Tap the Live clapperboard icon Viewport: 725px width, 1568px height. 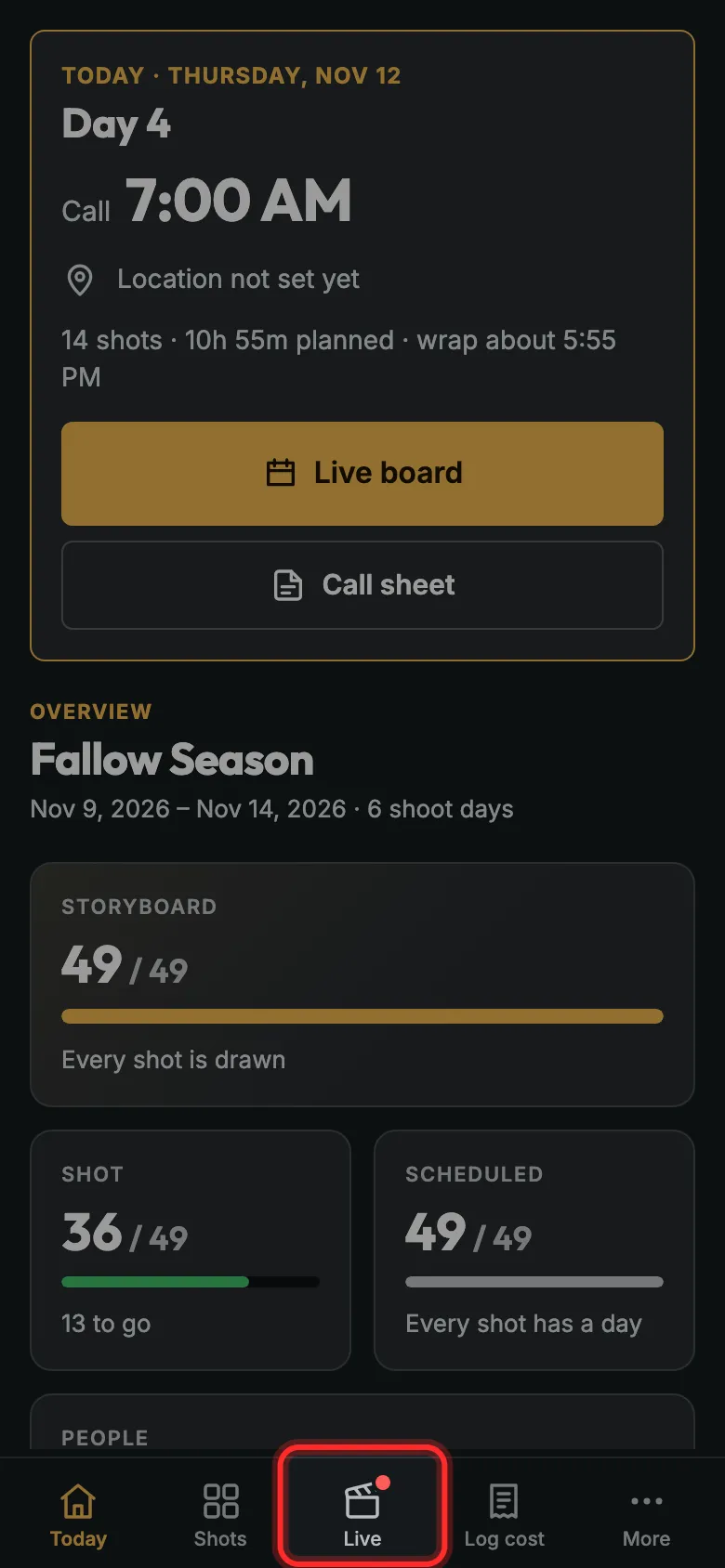pyautogui.click(x=362, y=1501)
